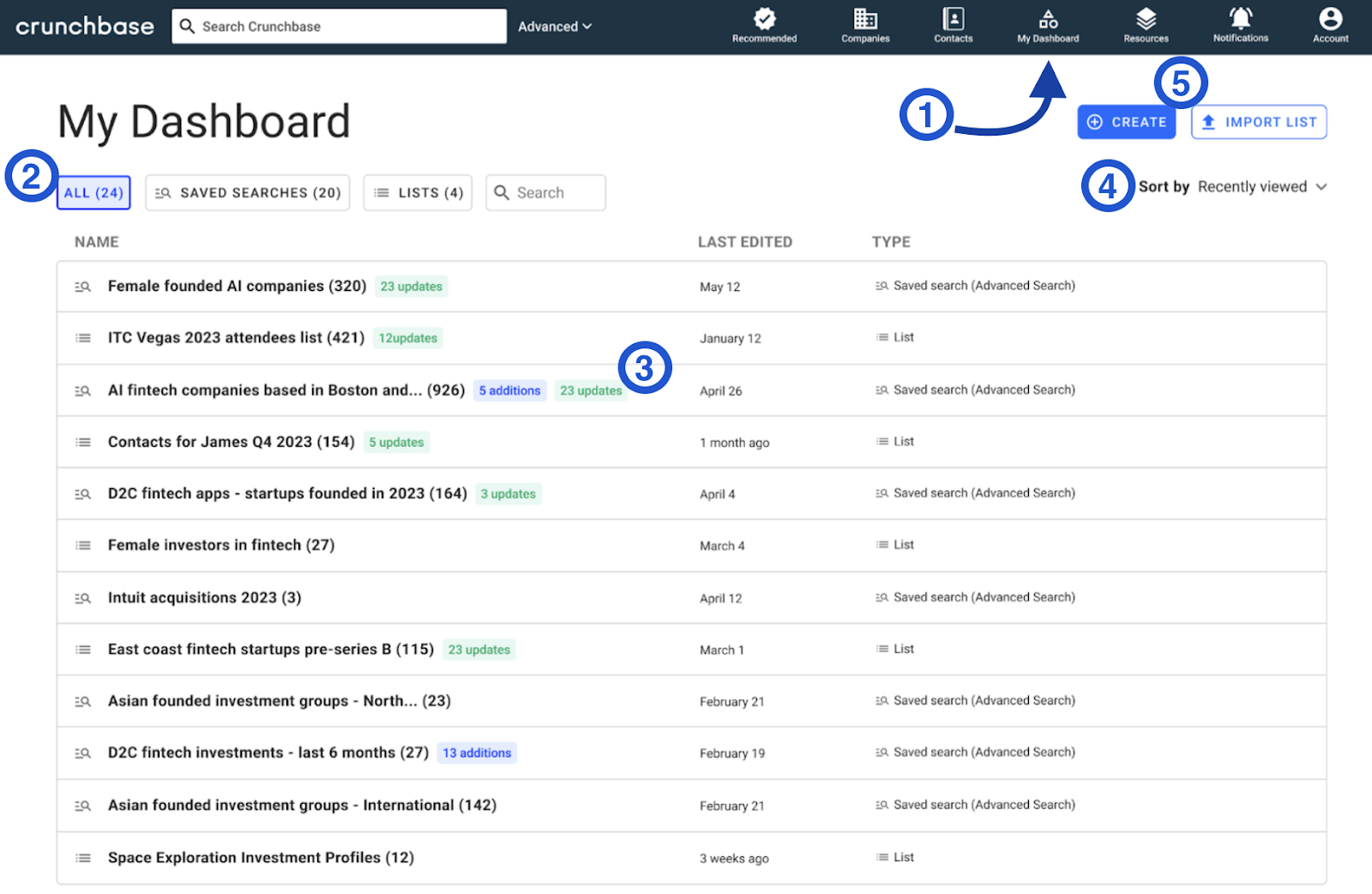The image size is (1372, 894).
Task: Open the Resources icon in top bar
Action: pyautogui.click(x=1145, y=24)
